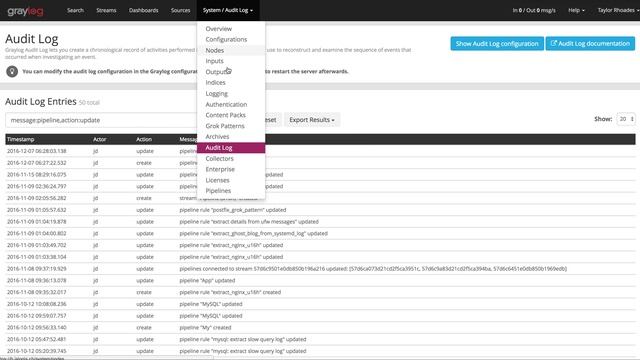Select timestamp 2016-11-09 01:03:38.104 row

coord(36,257)
